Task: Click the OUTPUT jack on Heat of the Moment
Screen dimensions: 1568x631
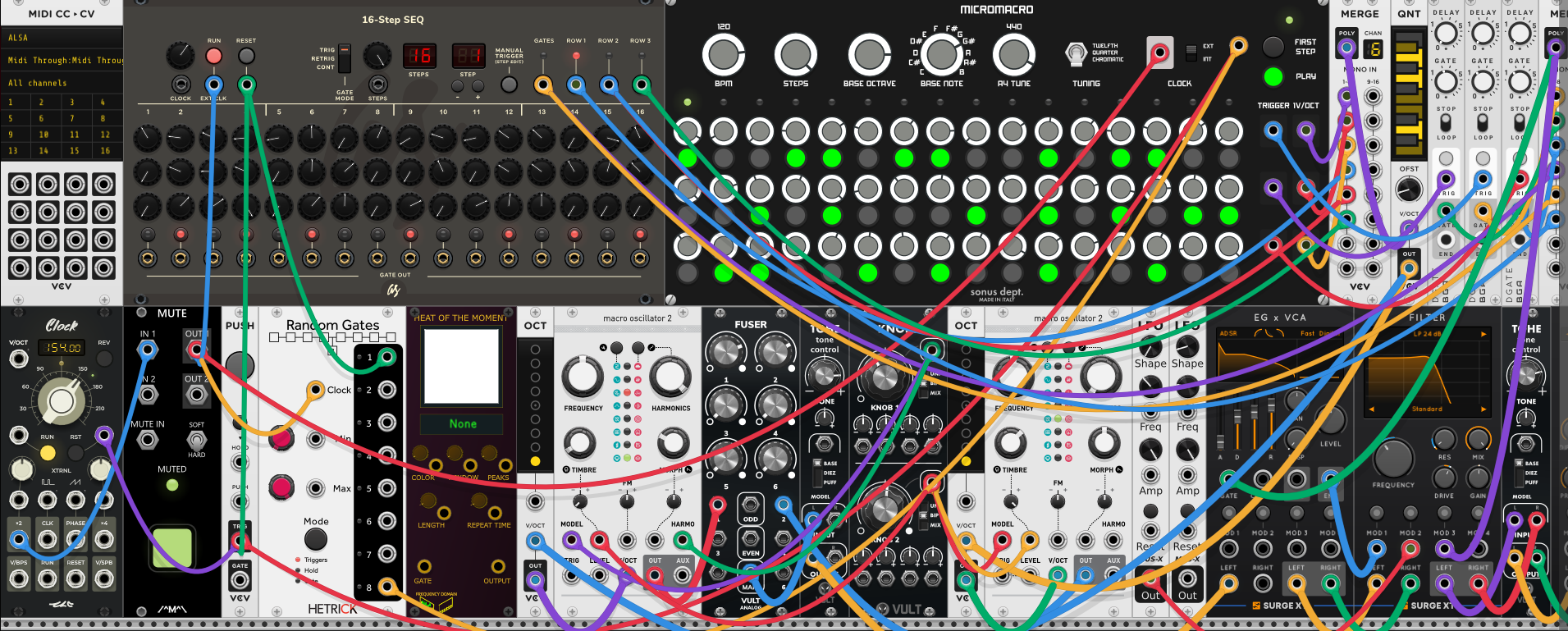Action: coord(498,566)
